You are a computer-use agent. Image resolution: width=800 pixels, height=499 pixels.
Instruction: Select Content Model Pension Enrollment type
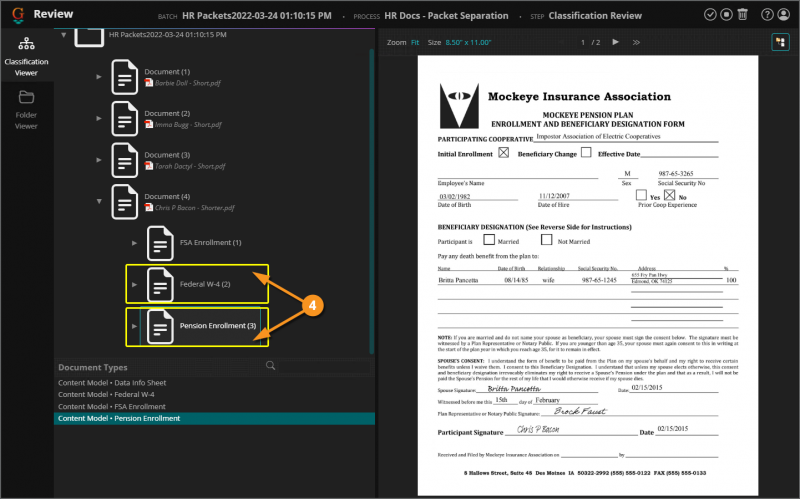click(214, 418)
